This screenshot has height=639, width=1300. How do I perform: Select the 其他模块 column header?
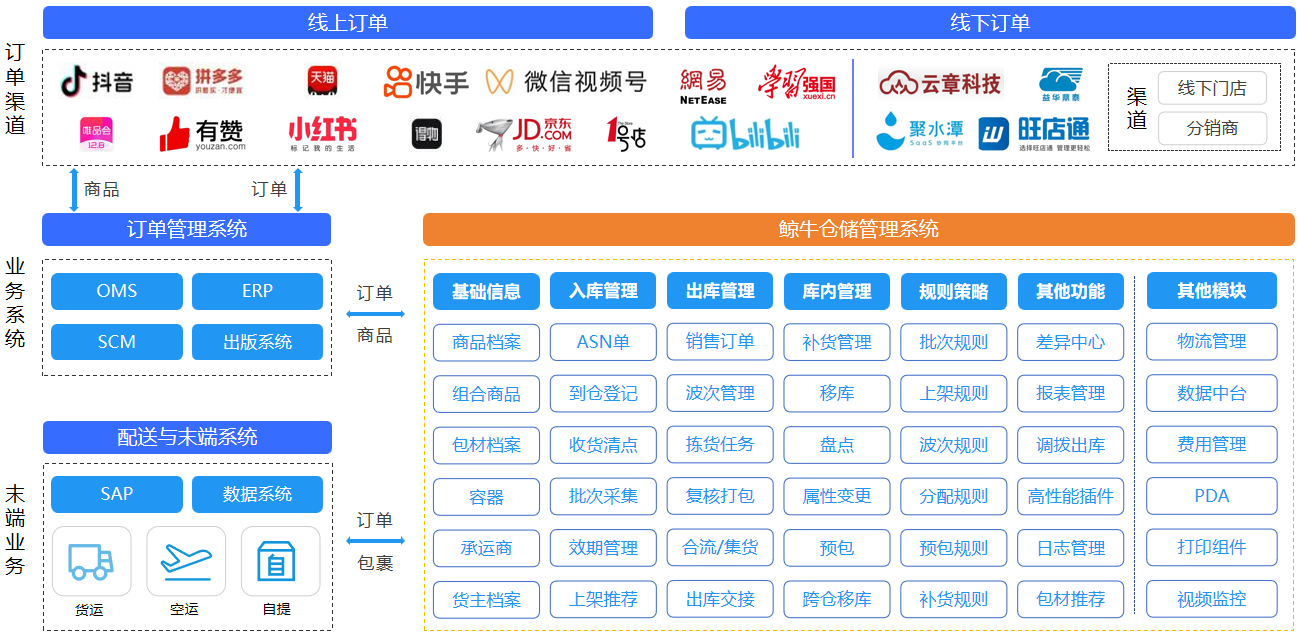tap(1212, 291)
